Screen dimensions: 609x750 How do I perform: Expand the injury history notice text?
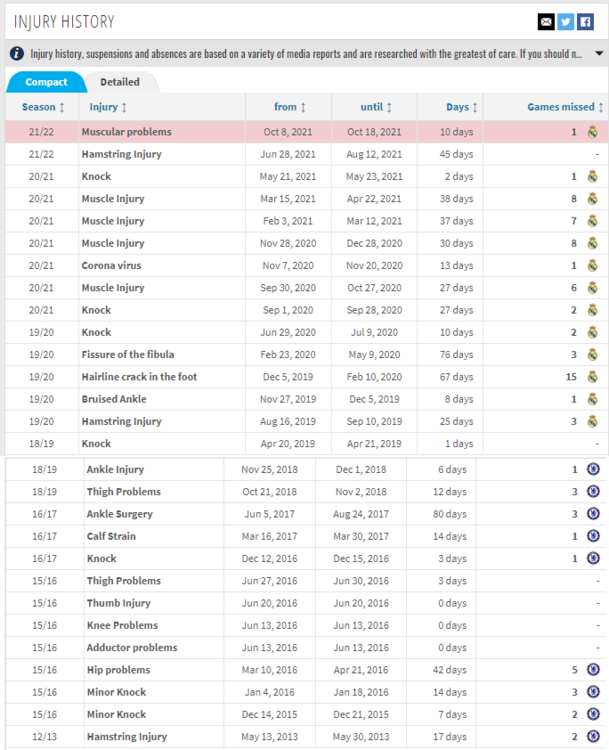(599, 54)
